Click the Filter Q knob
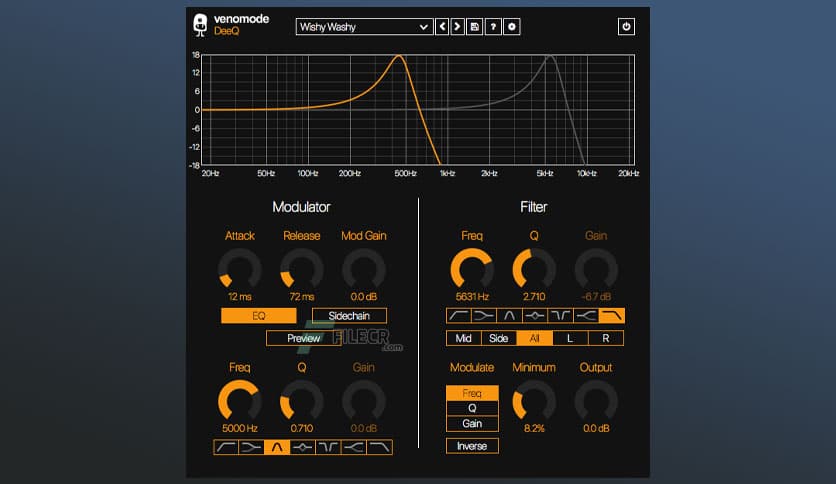 click(x=534, y=269)
